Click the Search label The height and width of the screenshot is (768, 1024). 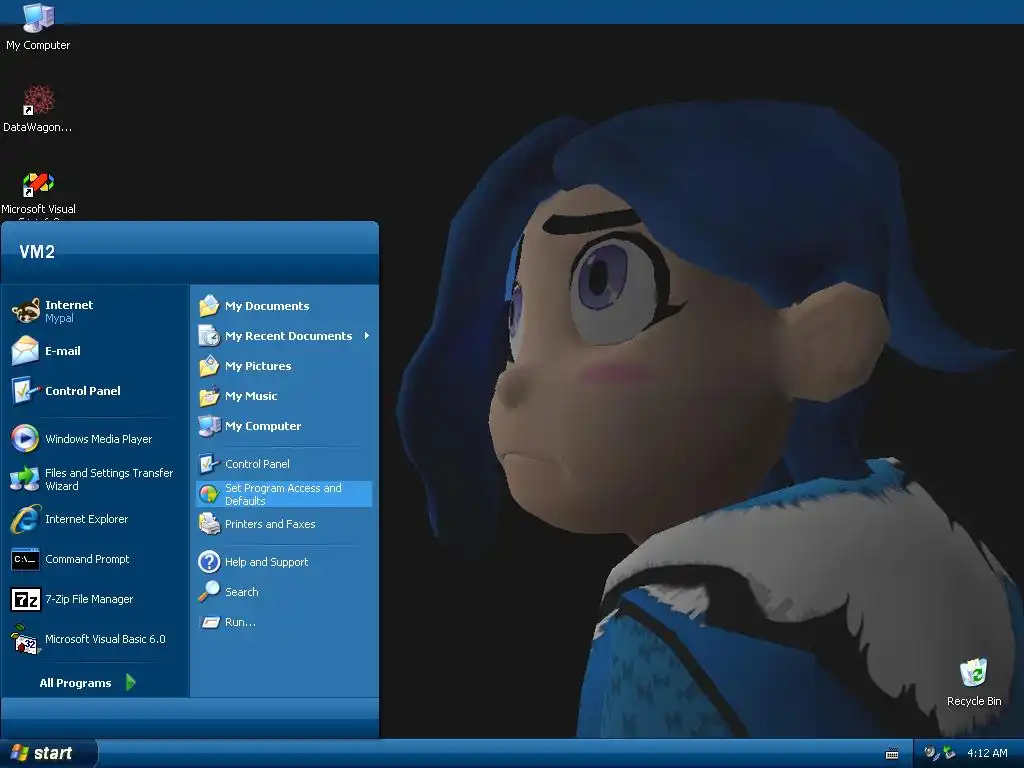pos(242,592)
